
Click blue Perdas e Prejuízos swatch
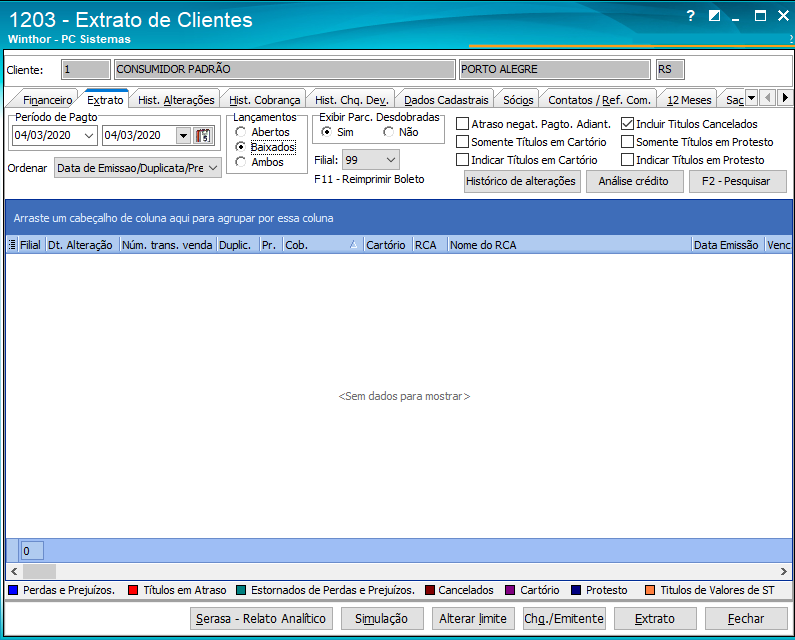pyautogui.click(x=13, y=590)
